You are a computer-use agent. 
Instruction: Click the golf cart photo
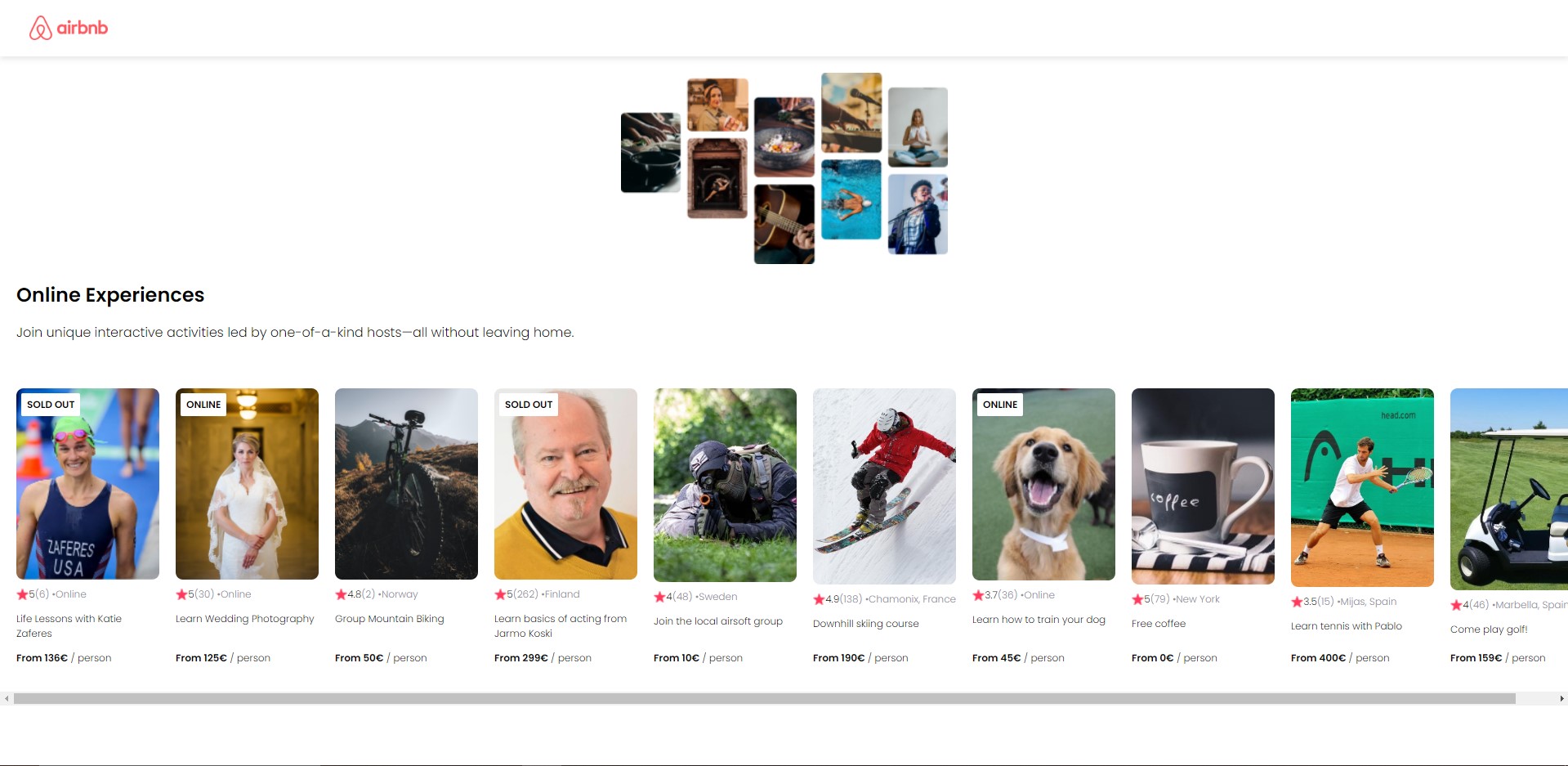click(1509, 489)
